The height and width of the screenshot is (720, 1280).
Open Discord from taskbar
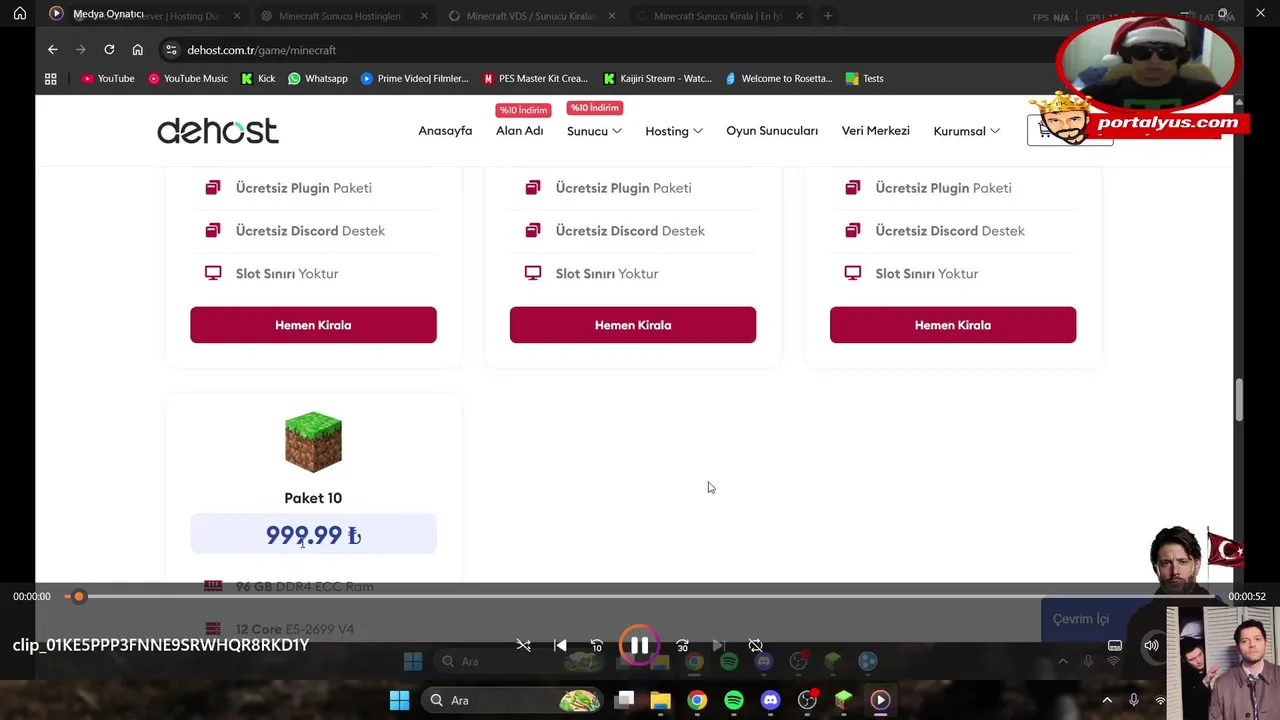pos(770,700)
